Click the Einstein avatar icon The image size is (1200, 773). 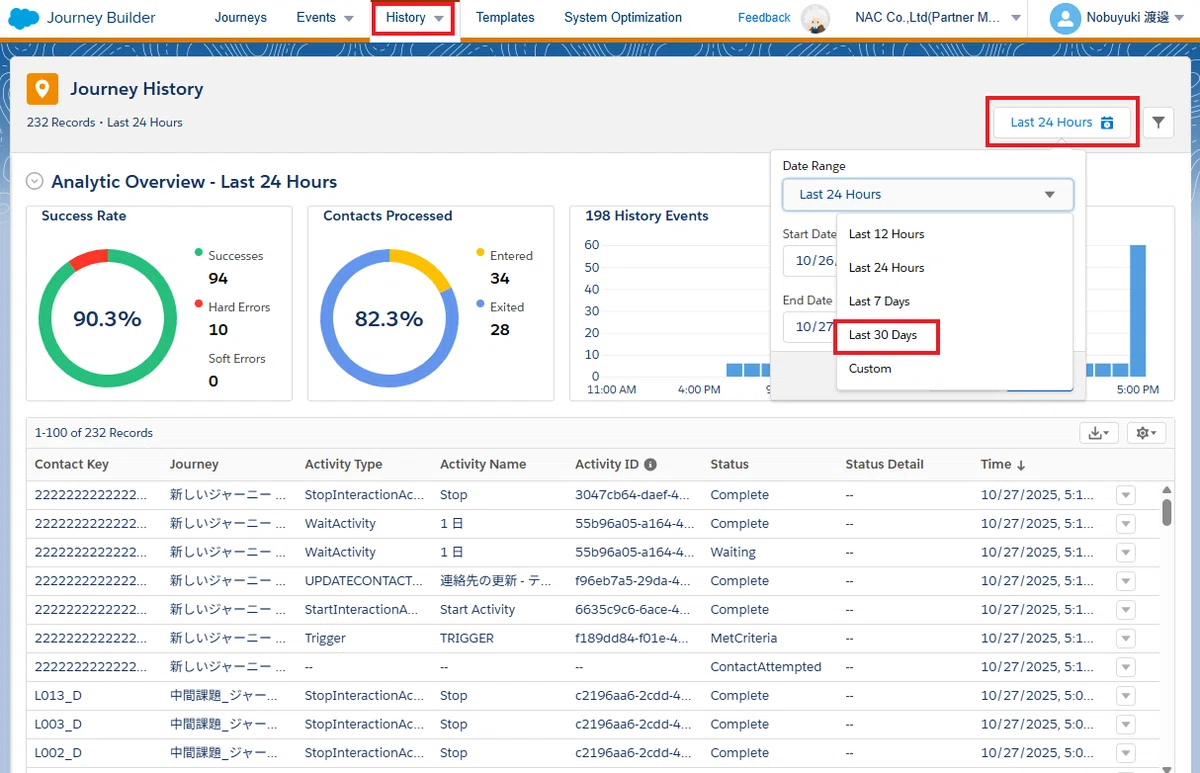pyautogui.click(x=817, y=18)
